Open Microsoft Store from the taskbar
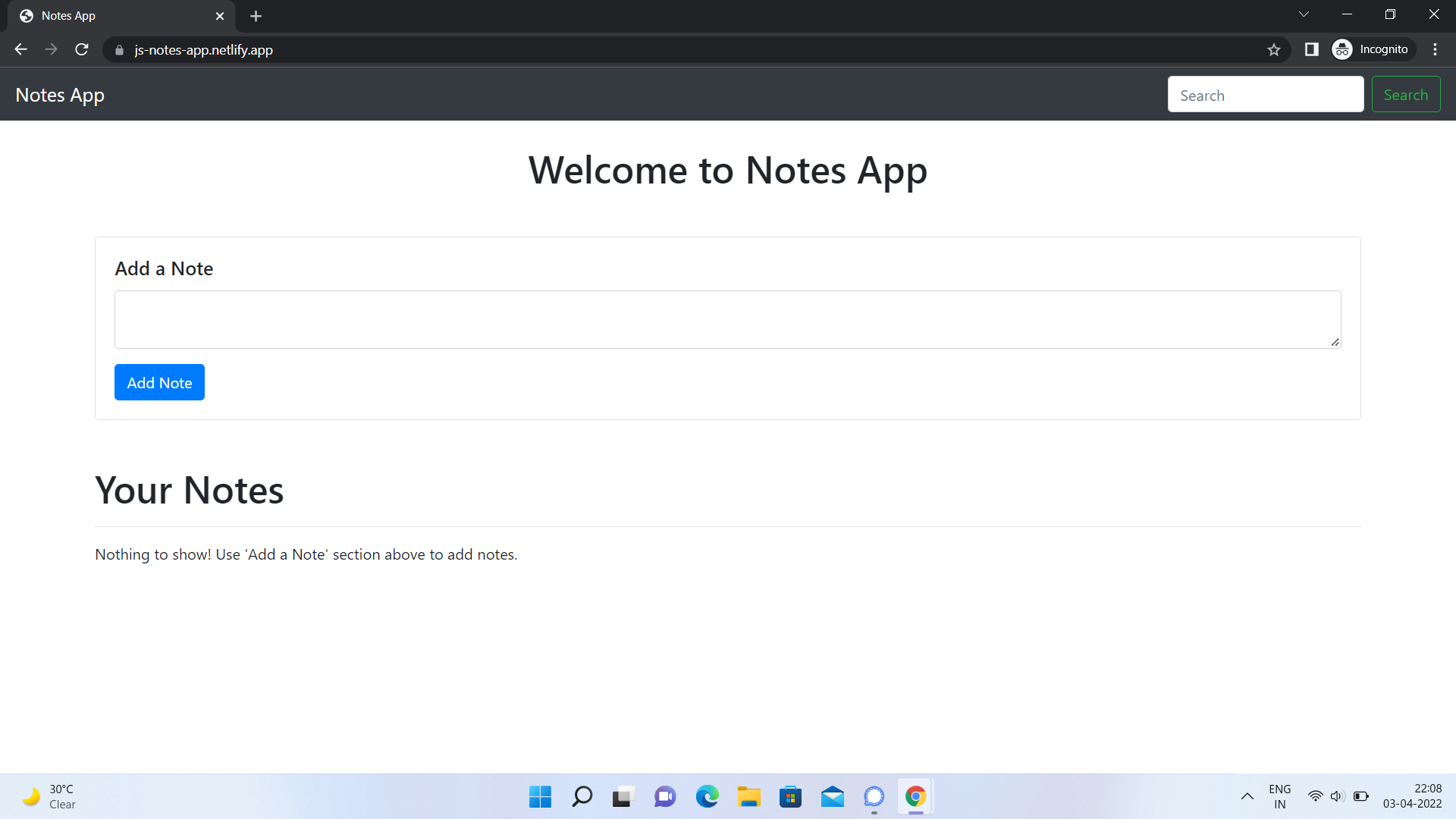1456x819 pixels. coord(790,797)
